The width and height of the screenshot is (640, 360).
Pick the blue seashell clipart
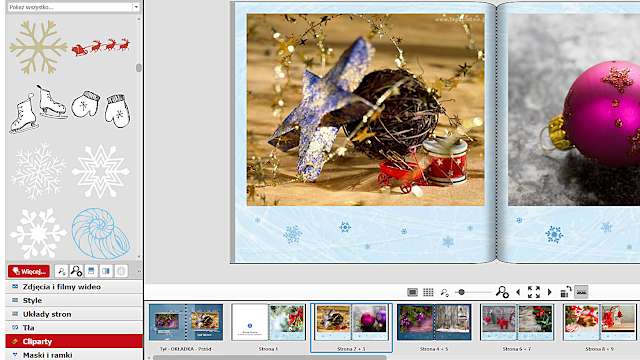pyautogui.click(x=101, y=233)
